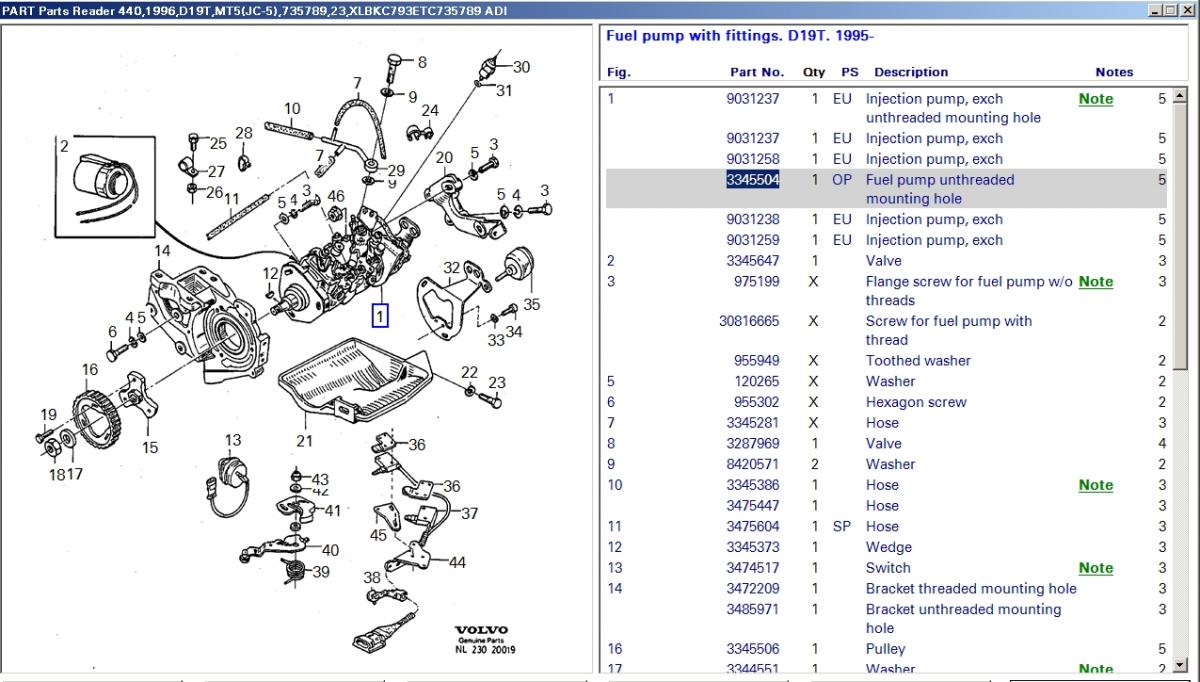Image resolution: width=1200 pixels, height=682 pixels.
Task: Open Note for Injection pump 9031237
Action: point(1095,99)
